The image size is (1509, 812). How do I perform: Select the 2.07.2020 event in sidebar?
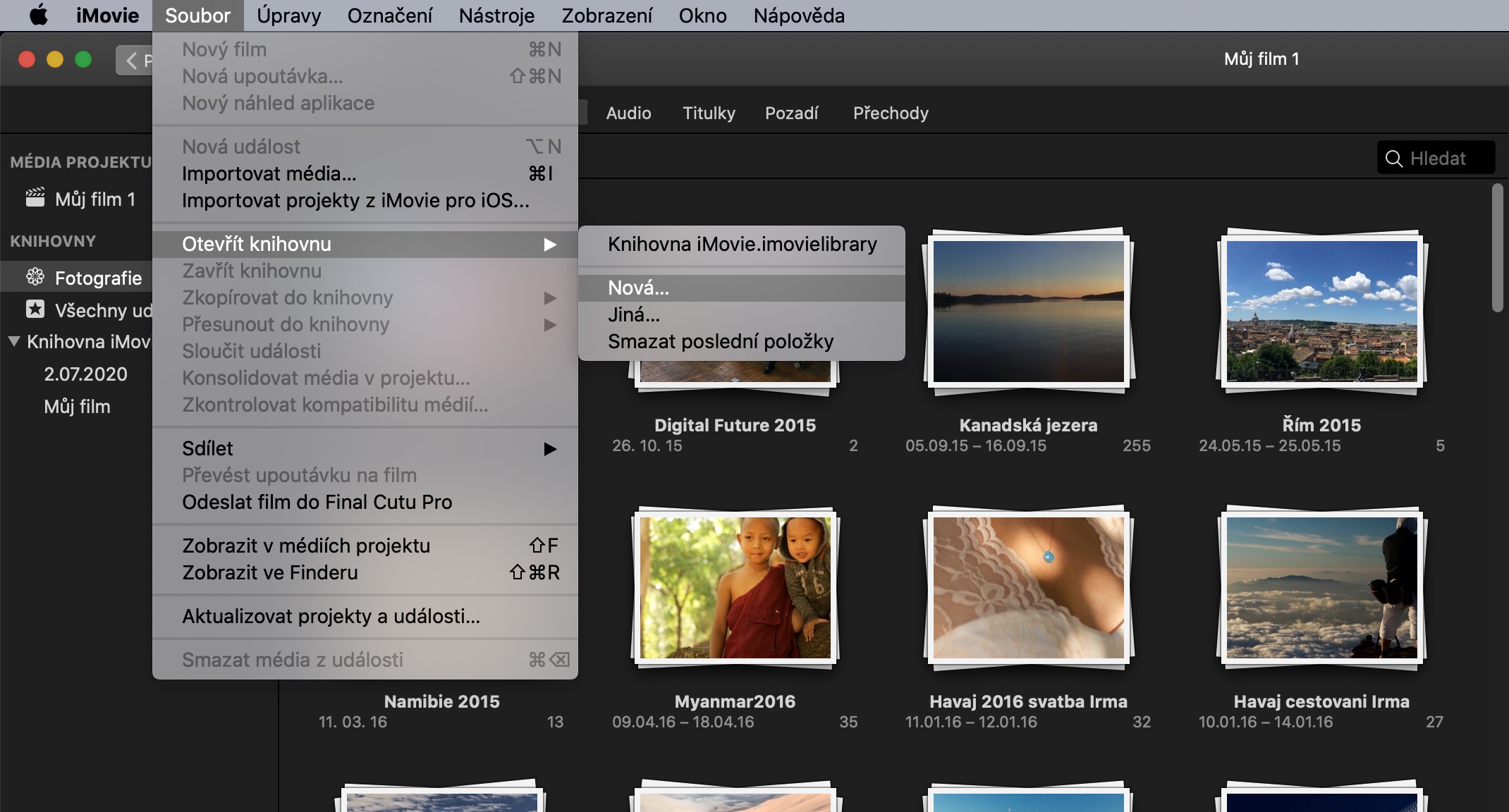point(85,374)
